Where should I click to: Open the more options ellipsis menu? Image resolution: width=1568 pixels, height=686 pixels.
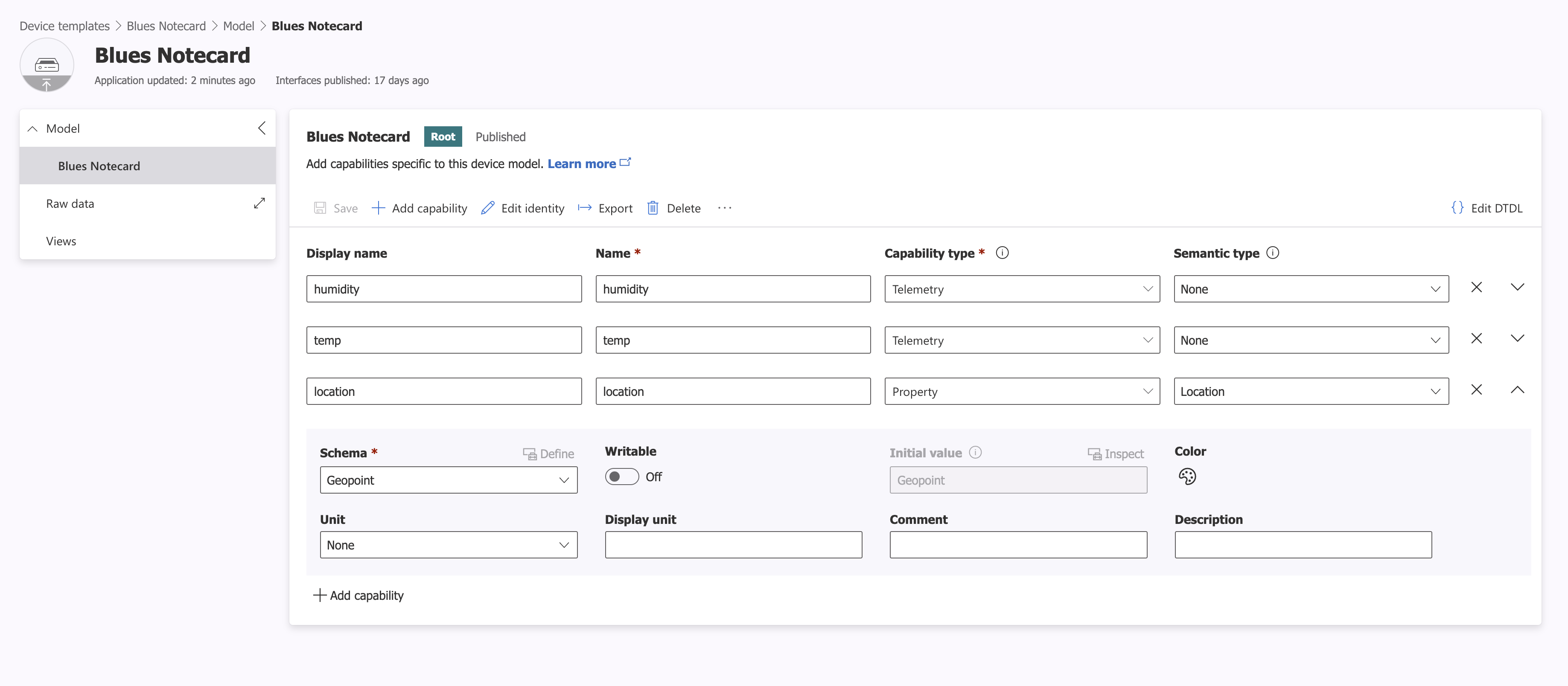[x=724, y=208]
